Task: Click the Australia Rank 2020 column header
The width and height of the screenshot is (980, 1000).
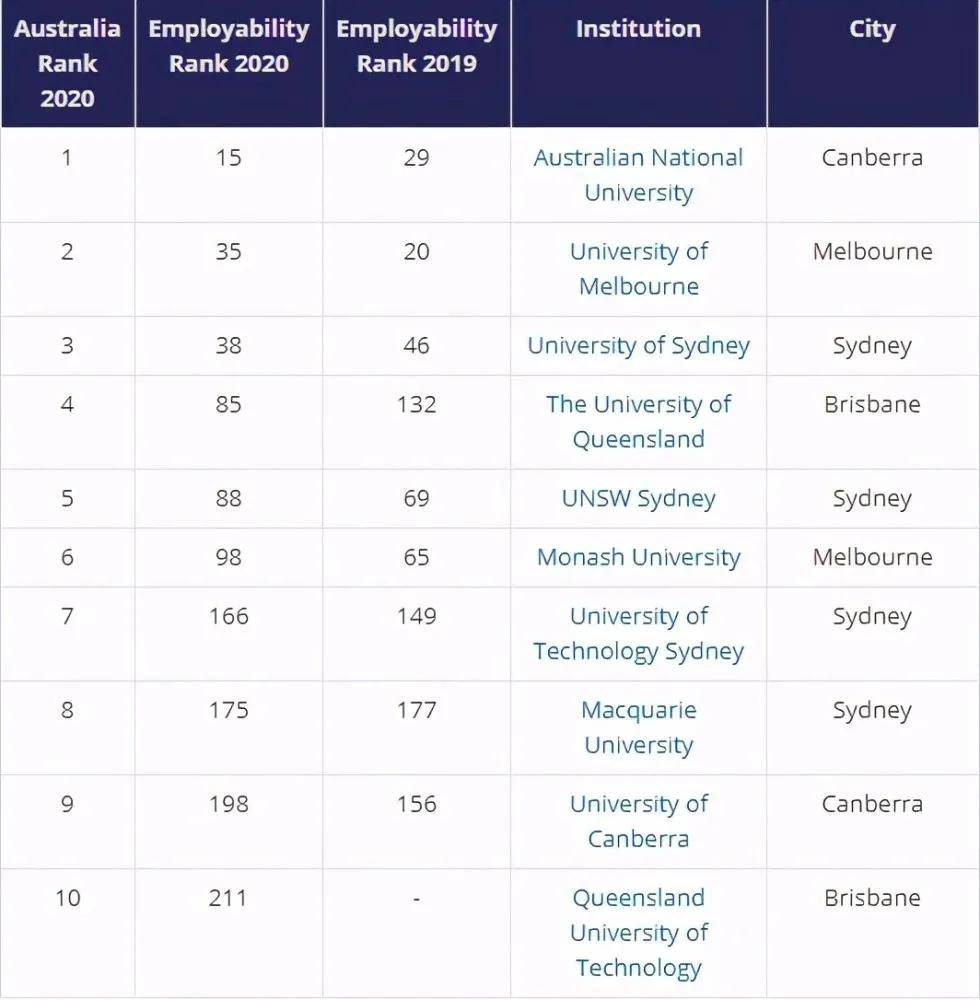Action: [67, 63]
